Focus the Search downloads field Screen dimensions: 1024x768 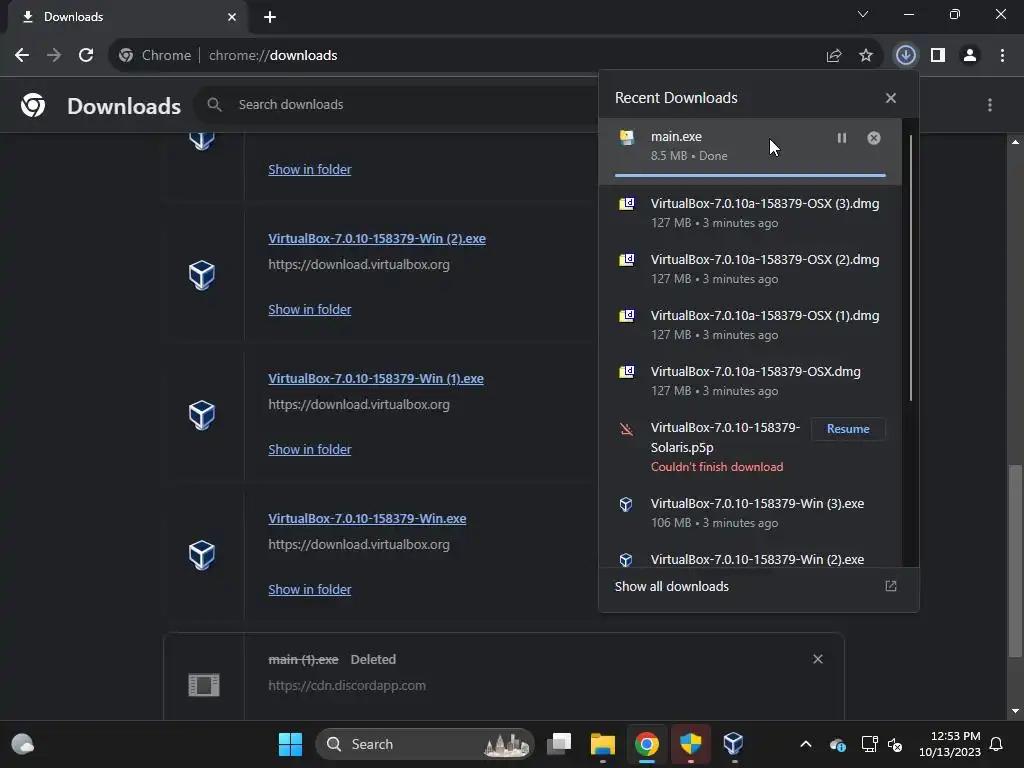pos(398,104)
